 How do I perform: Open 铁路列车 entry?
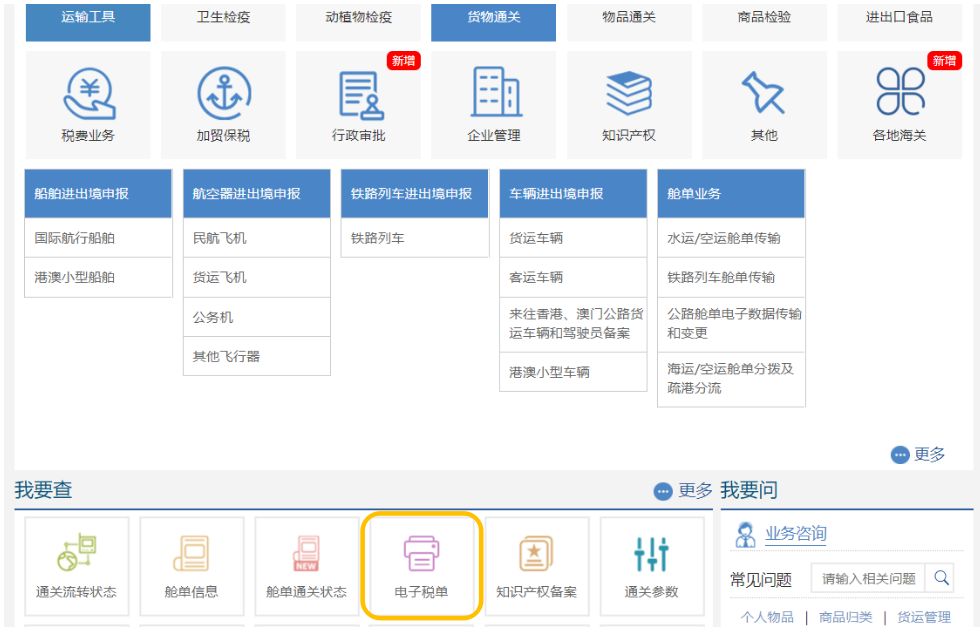click(414, 238)
